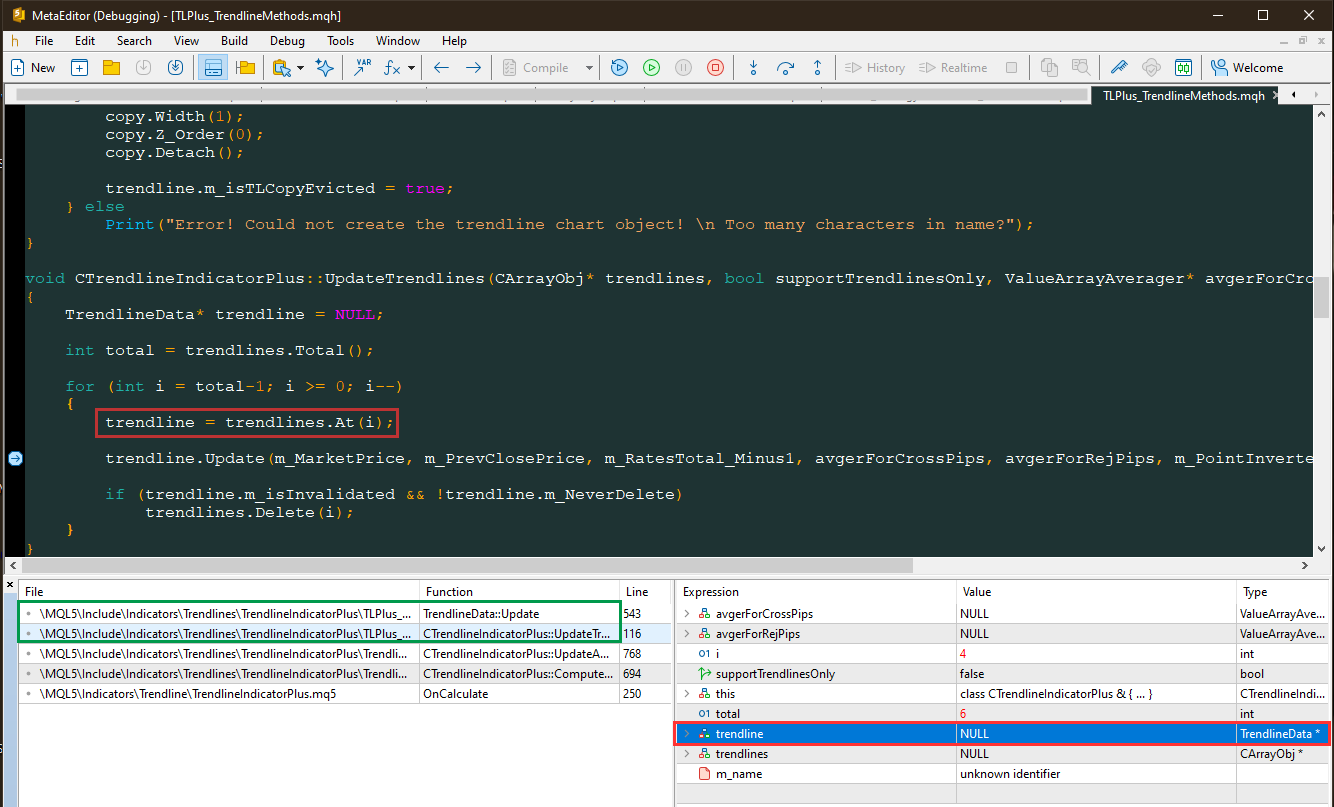Screen dimensions: 1334x807
Task: Click the Navigator panel toggle icon
Action: (213, 67)
